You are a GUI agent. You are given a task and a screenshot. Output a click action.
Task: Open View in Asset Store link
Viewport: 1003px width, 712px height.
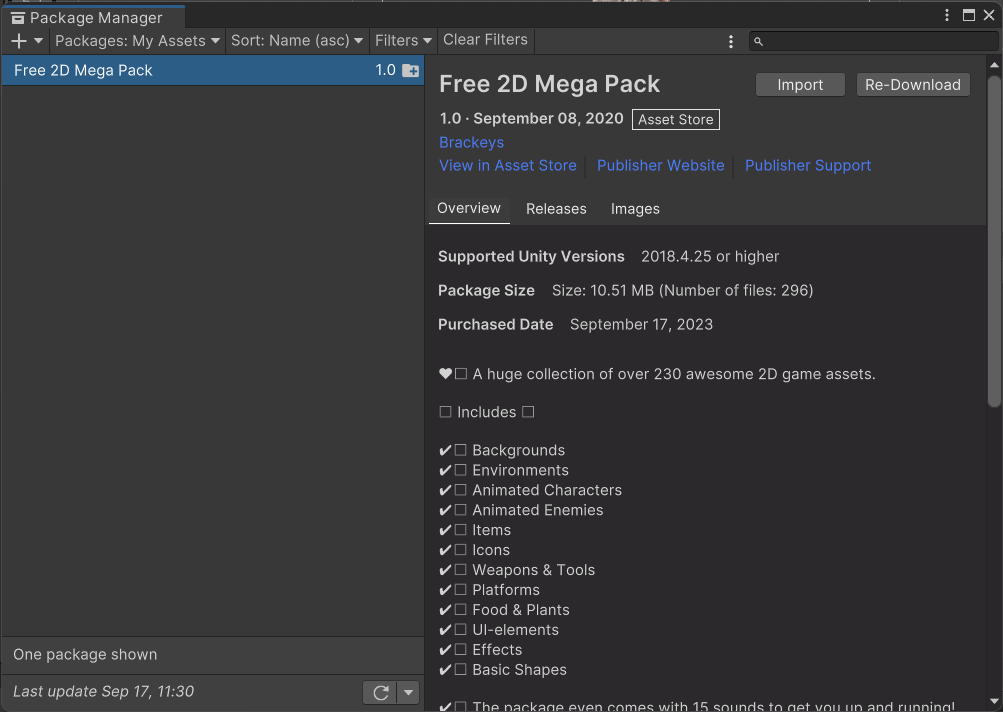tap(508, 166)
